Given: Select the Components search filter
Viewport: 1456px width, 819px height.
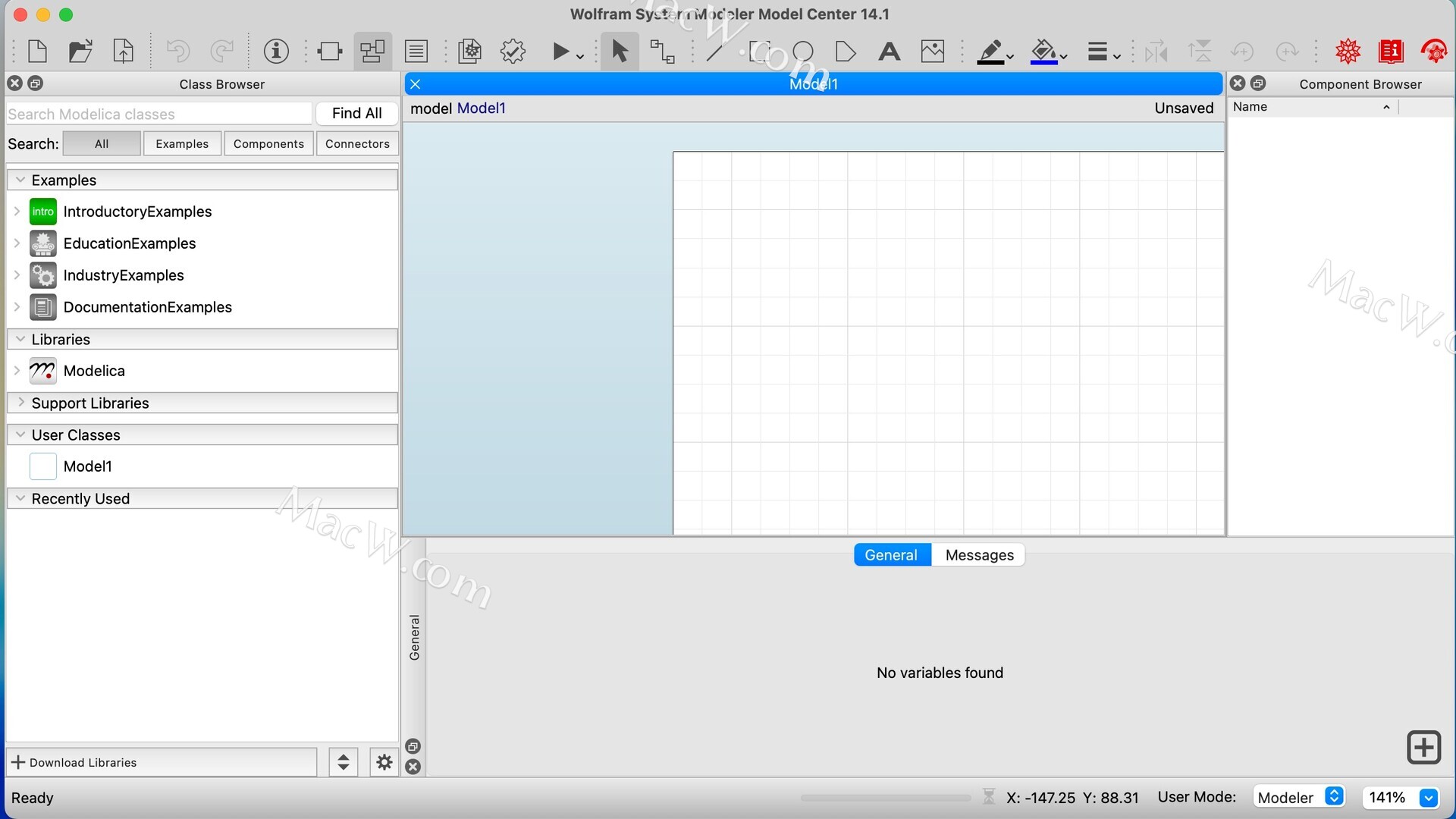Looking at the screenshot, I should click(268, 143).
